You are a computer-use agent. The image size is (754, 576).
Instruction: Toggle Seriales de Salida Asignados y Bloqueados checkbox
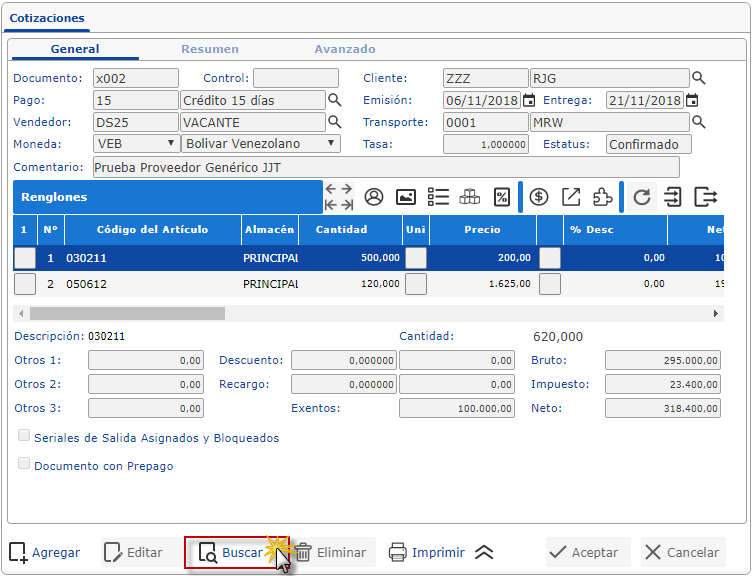pos(23,437)
